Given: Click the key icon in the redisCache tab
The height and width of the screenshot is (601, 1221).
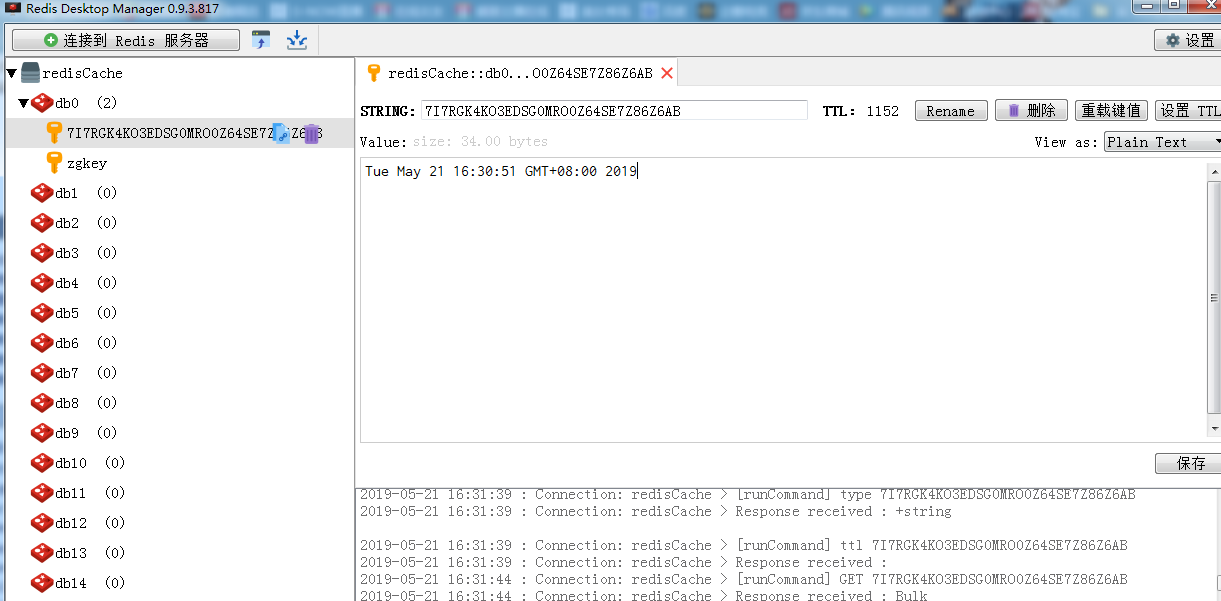Looking at the screenshot, I should pos(374,73).
